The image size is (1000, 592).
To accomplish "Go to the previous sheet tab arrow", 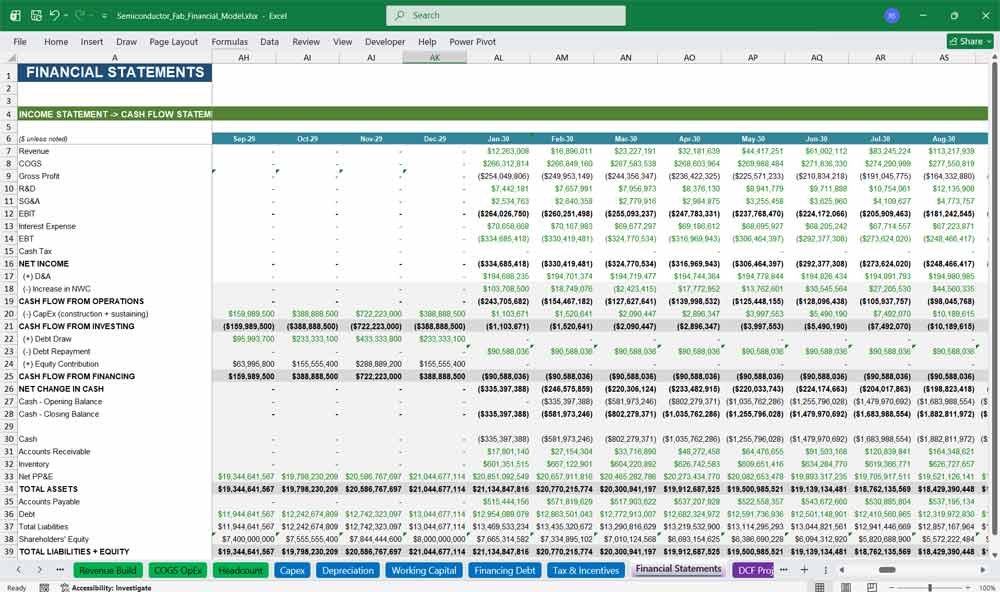I will (x=18, y=570).
